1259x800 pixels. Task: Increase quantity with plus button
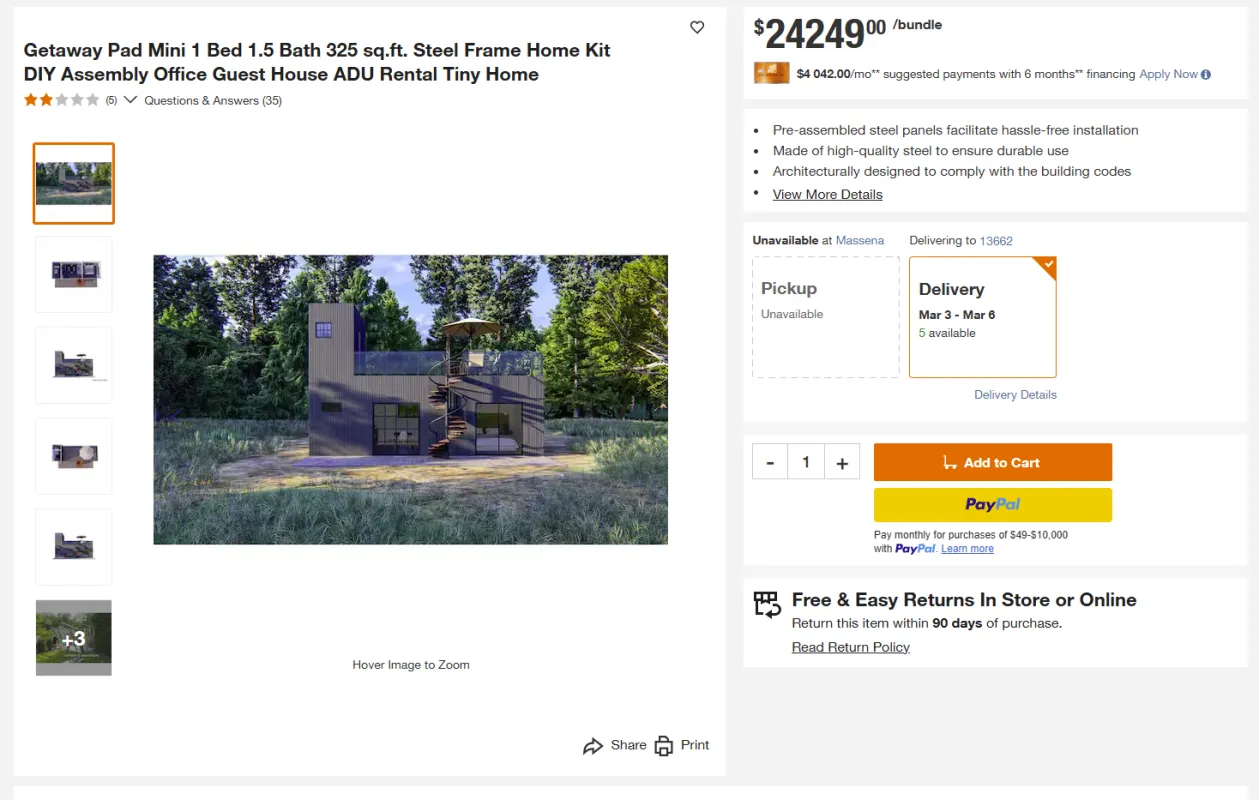coord(842,463)
